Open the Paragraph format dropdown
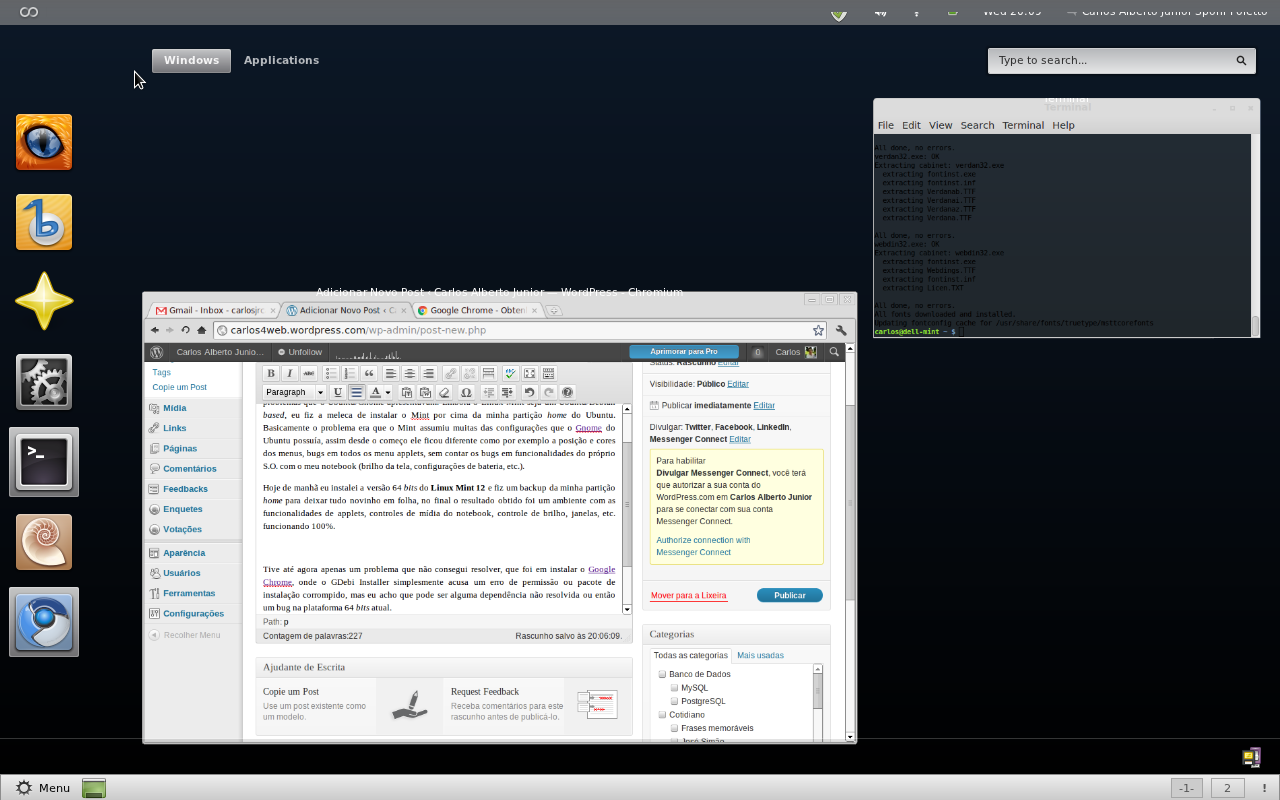Screen dimensions: 1280x800 pyautogui.click(x=294, y=392)
